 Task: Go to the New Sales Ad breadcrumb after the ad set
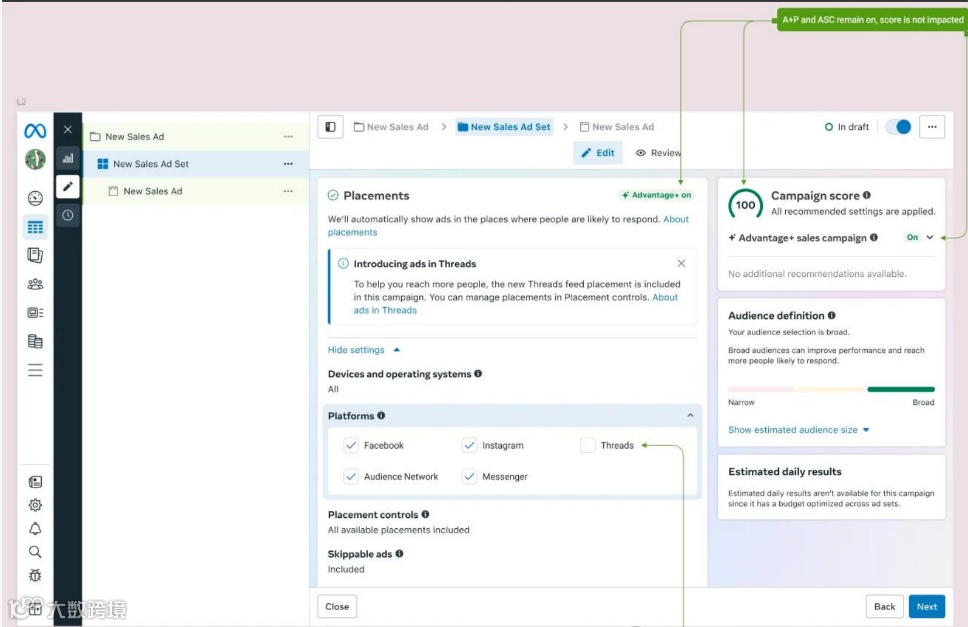[x=617, y=127]
